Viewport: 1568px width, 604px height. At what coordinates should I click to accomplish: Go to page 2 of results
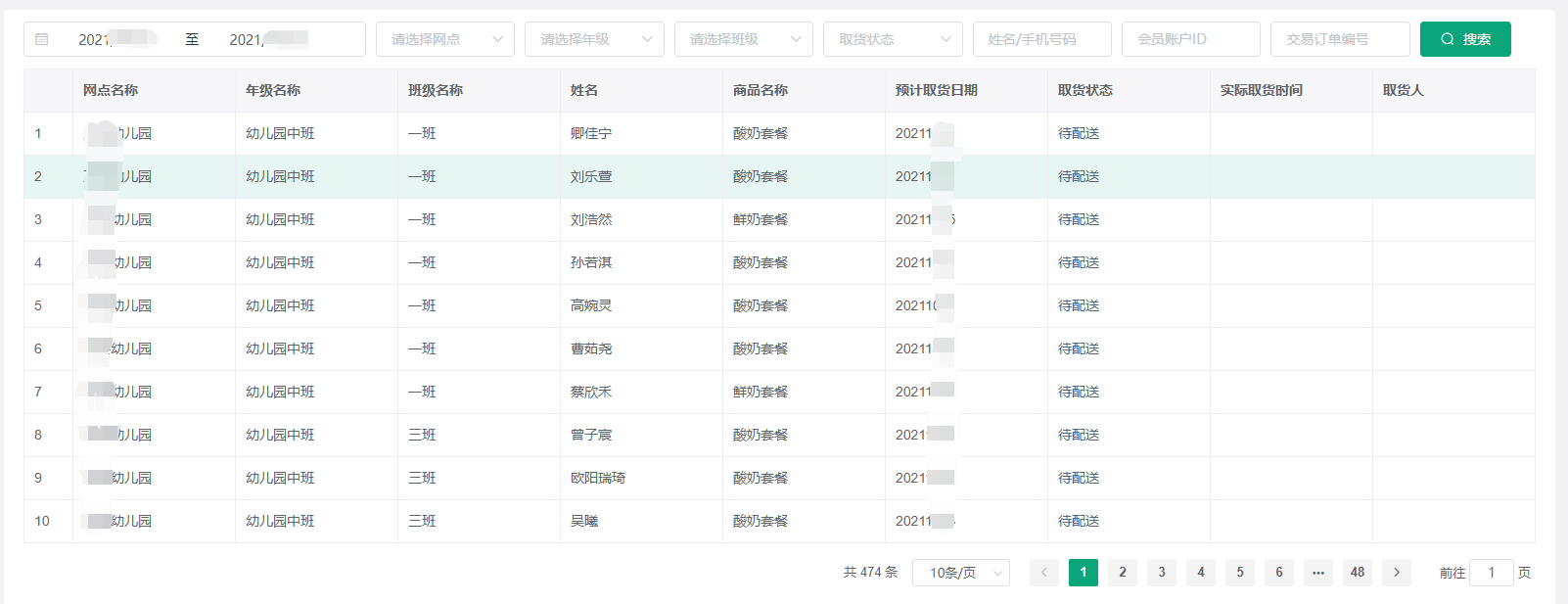pyautogui.click(x=1122, y=573)
